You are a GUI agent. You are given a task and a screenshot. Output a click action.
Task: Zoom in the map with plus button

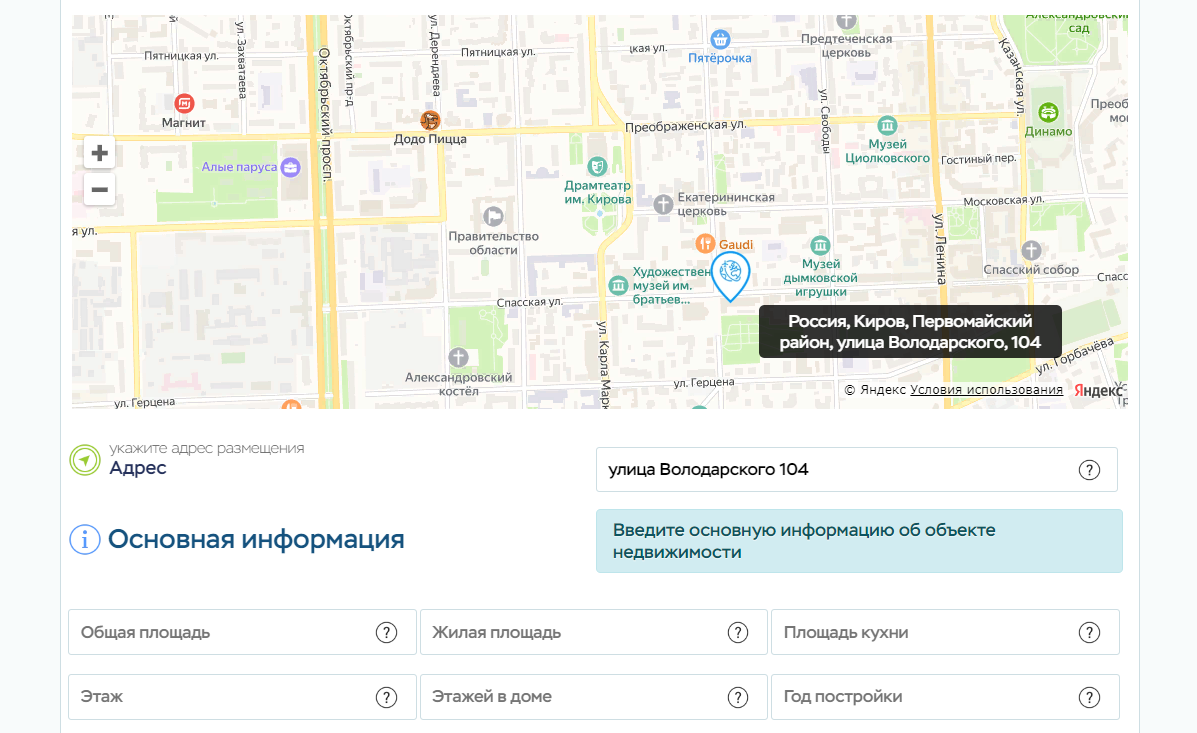point(99,153)
